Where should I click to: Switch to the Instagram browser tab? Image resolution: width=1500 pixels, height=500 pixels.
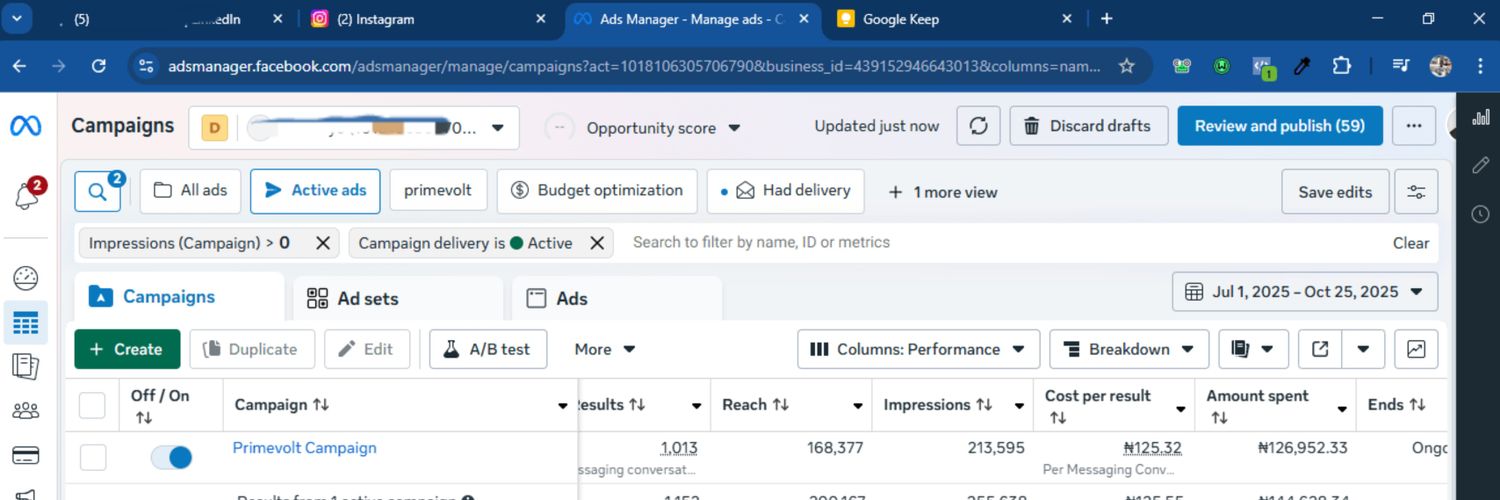[x=430, y=18]
